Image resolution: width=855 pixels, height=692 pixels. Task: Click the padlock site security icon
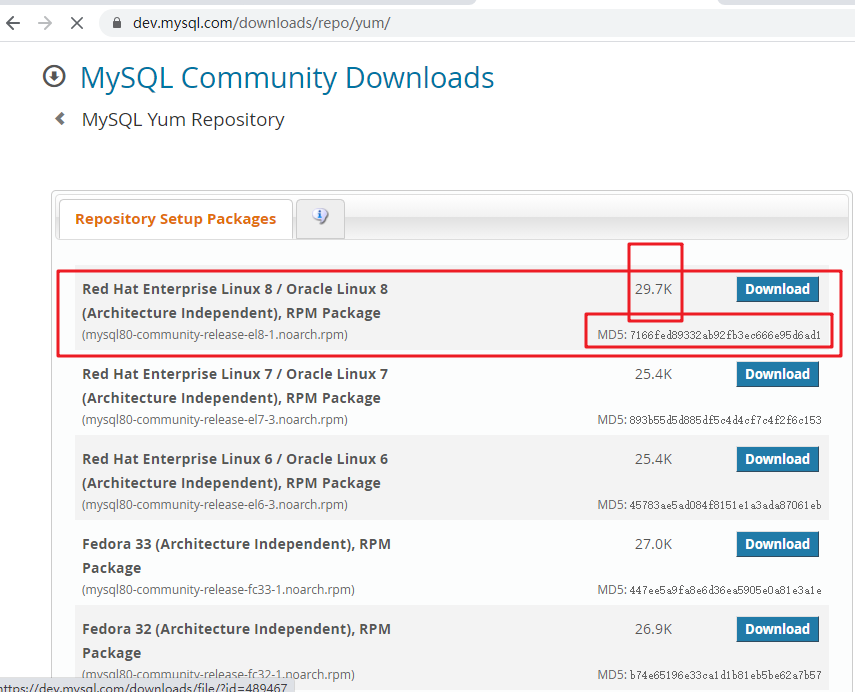click(116, 23)
